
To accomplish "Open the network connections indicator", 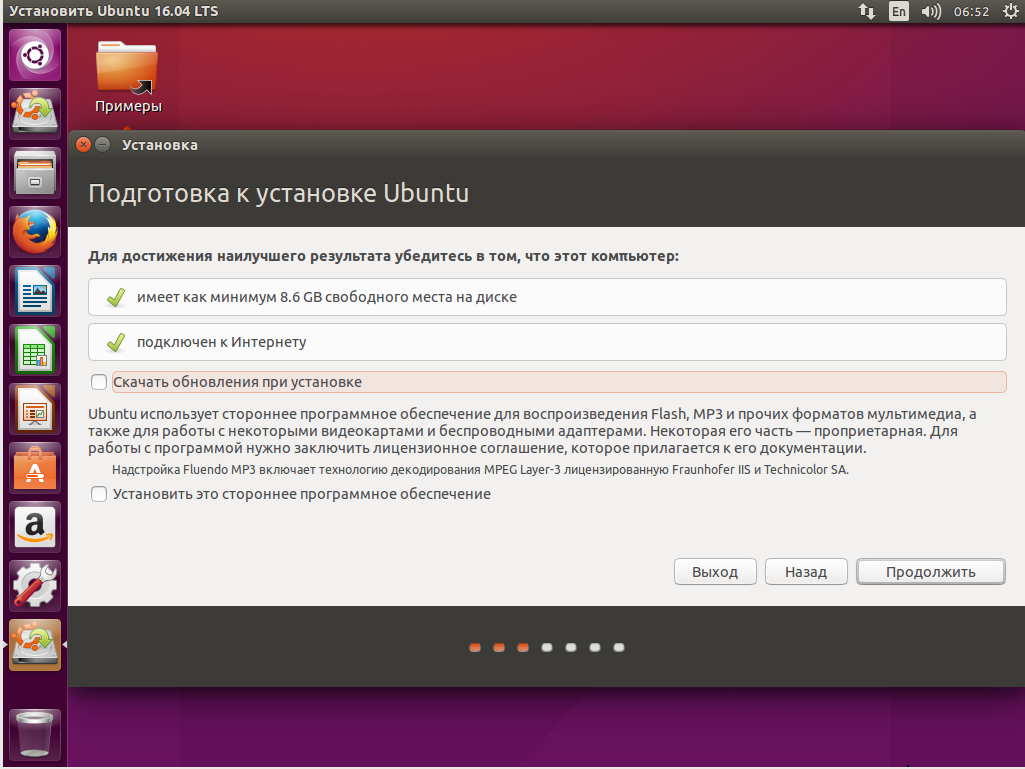I will (867, 11).
